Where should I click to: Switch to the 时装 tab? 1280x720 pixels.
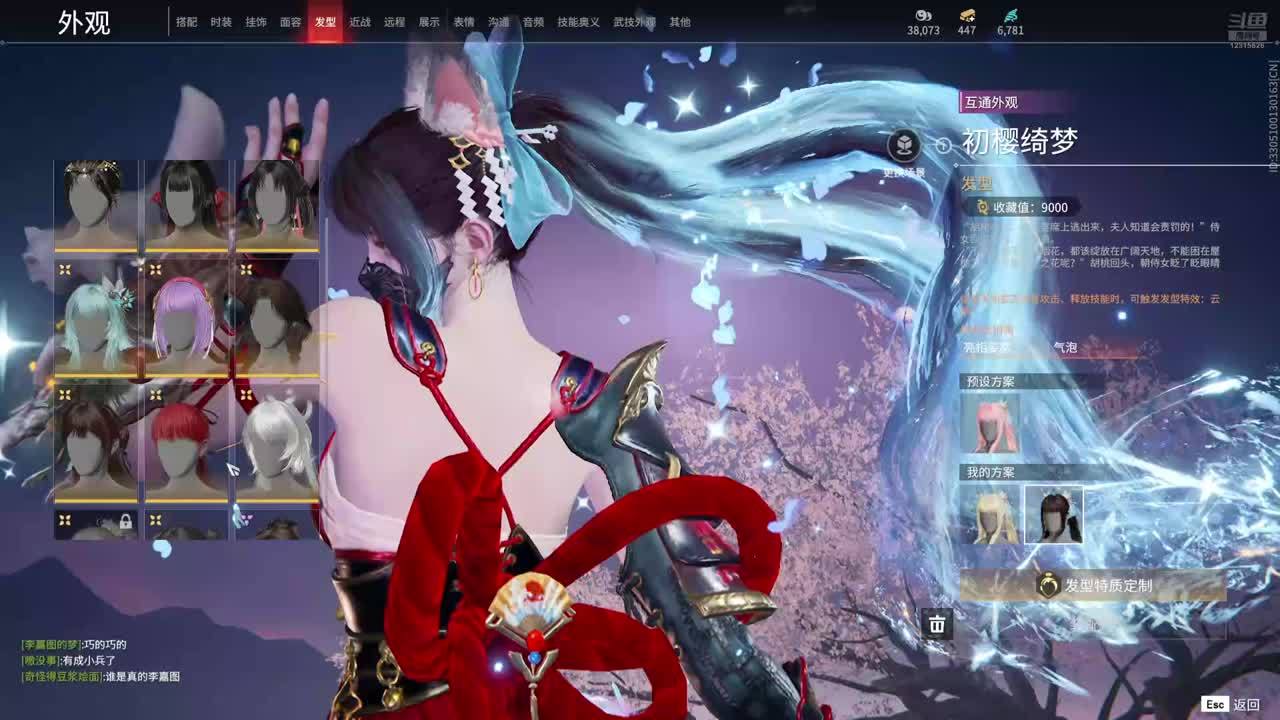click(x=221, y=22)
